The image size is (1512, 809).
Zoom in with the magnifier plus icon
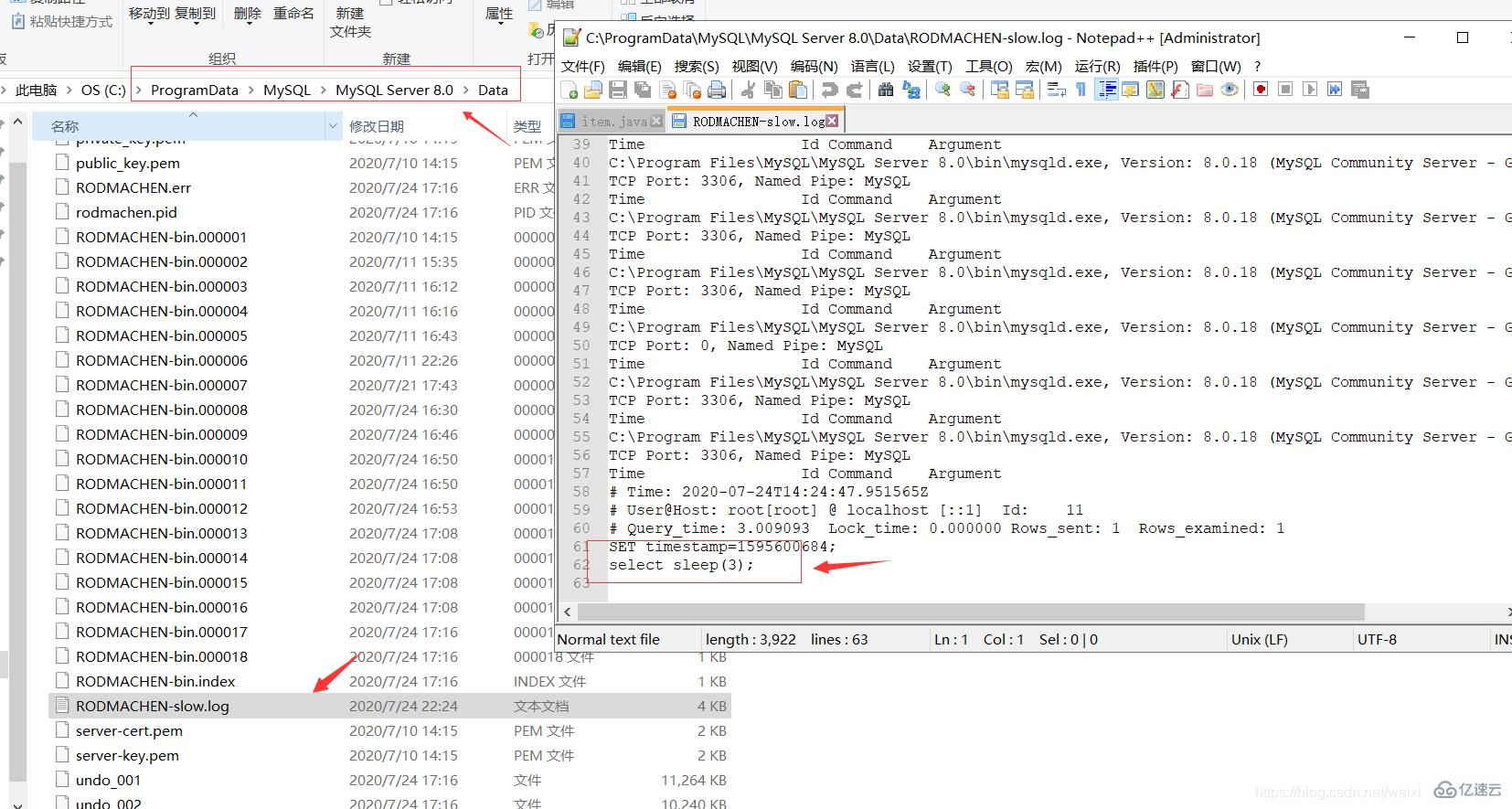(x=942, y=90)
